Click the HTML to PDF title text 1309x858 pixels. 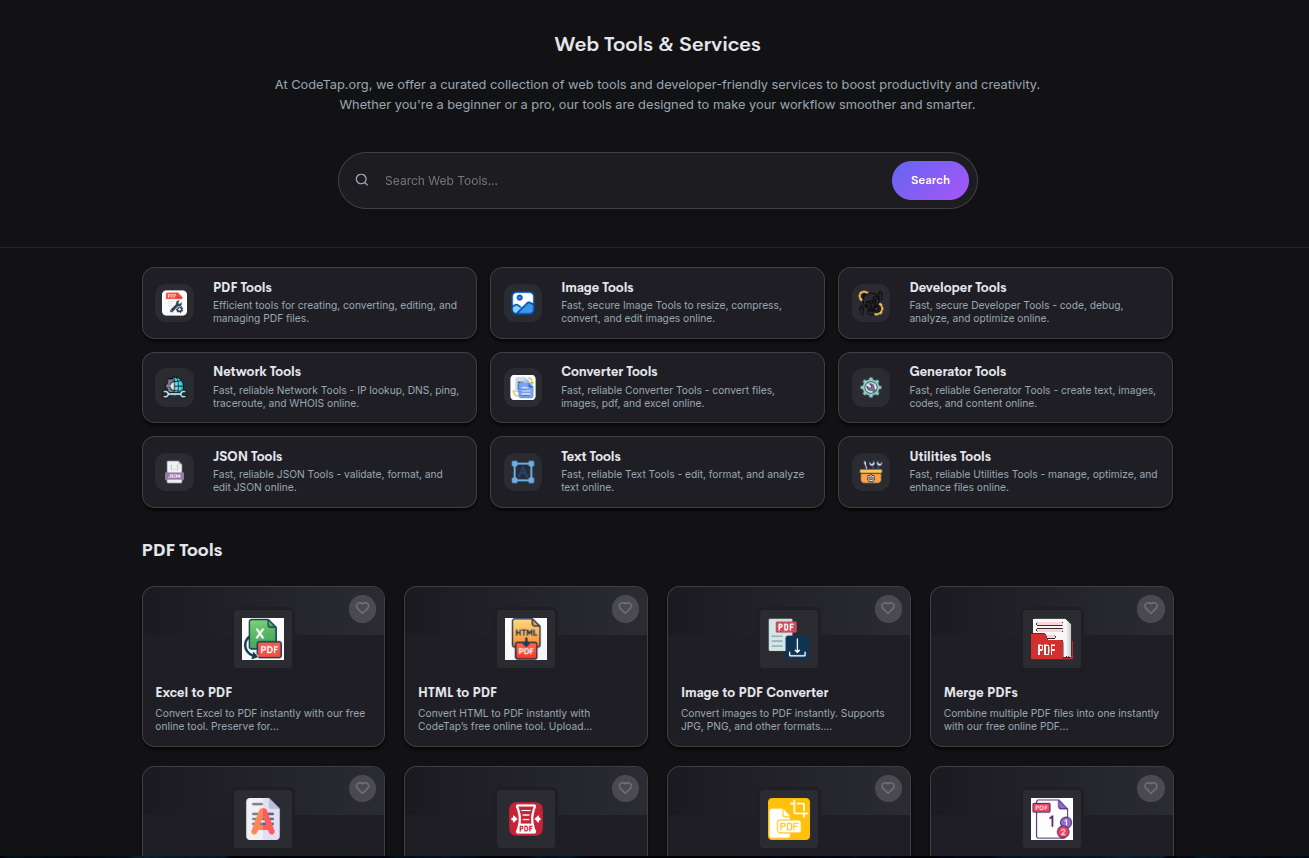pyautogui.click(x=457, y=692)
